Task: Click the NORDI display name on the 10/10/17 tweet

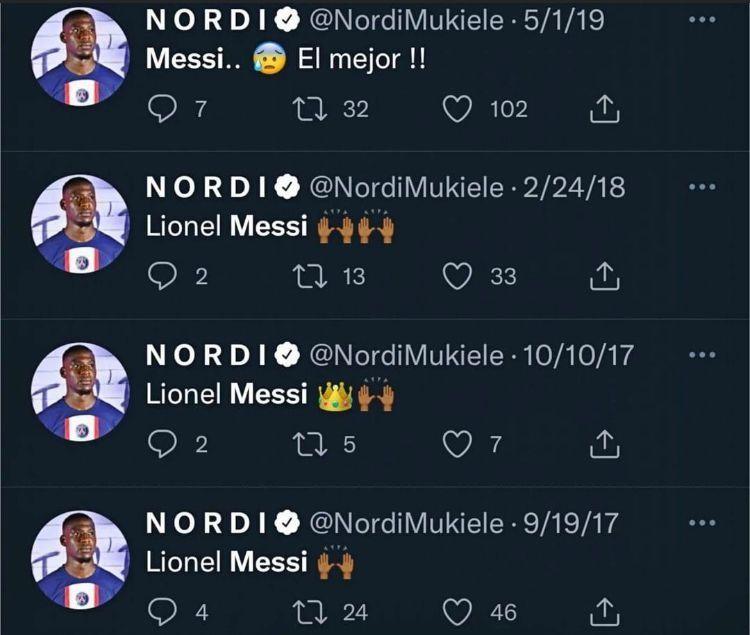Action: [x=208, y=355]
